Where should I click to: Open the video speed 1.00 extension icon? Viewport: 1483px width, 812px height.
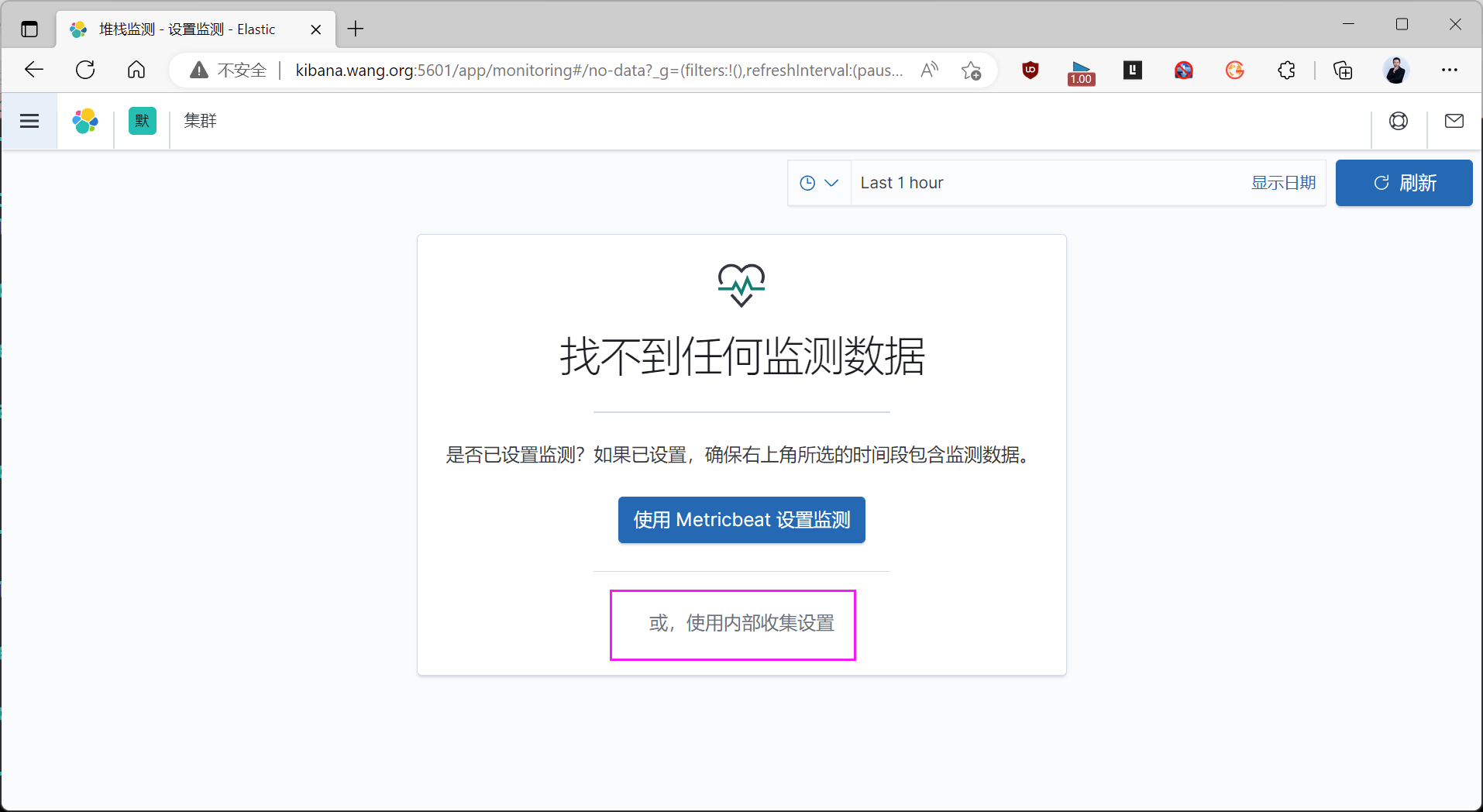click(x=1081, y=72)
